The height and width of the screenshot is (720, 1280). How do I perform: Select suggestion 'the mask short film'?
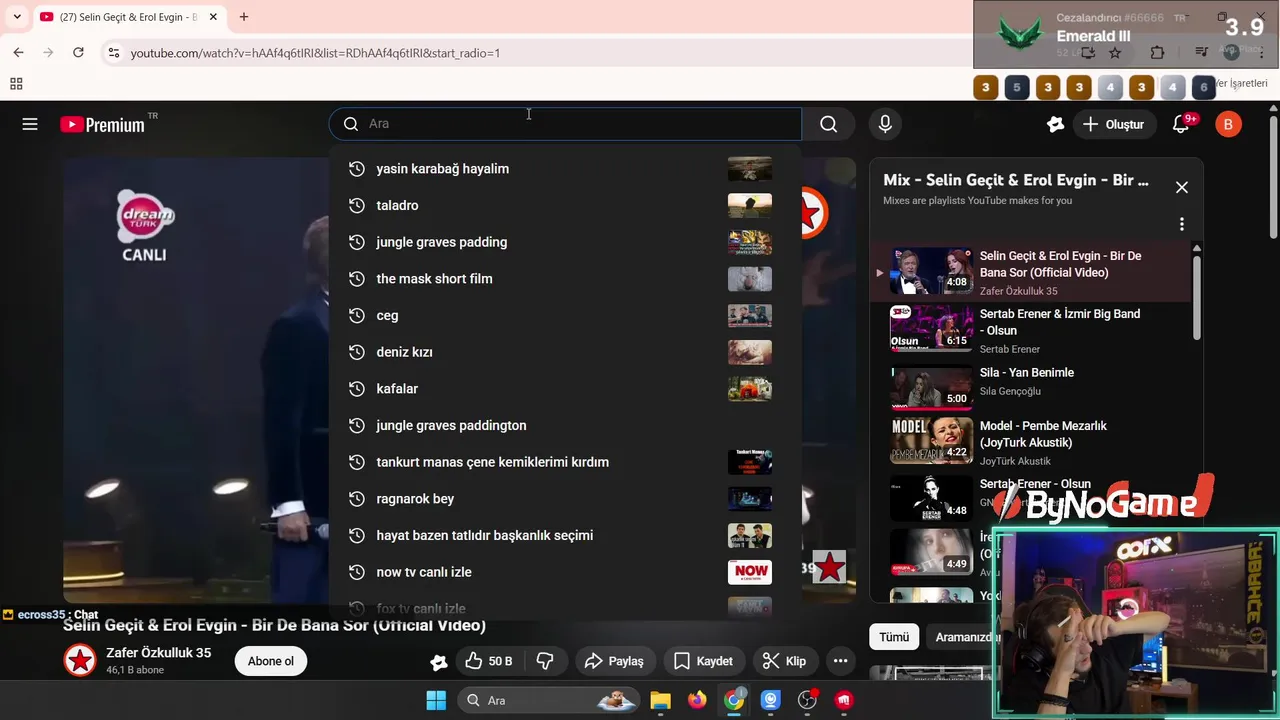pyautogui.click(x=565, y=279)
